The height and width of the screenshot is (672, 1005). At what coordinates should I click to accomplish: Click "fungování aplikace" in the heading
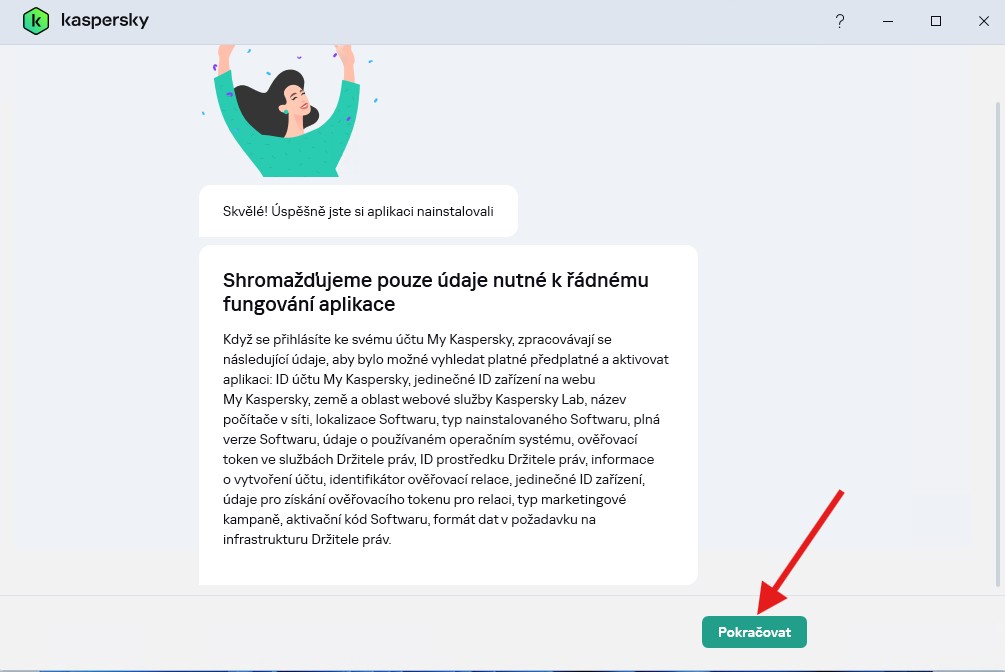[309, 304]
